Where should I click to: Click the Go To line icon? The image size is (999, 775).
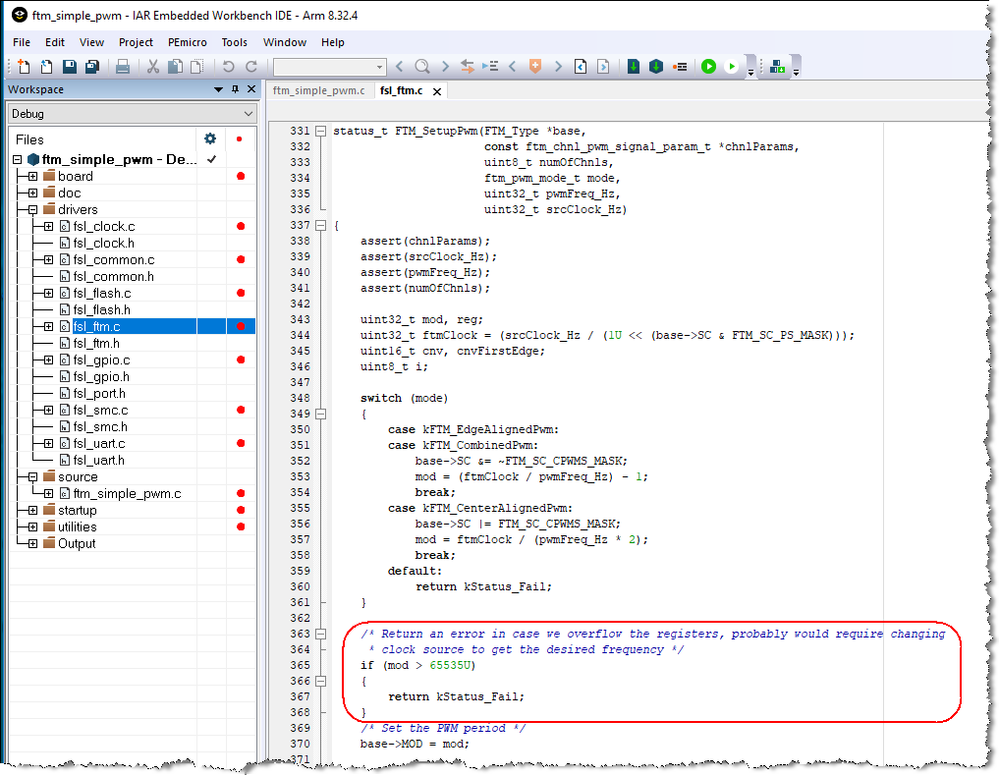click(490, 66)
